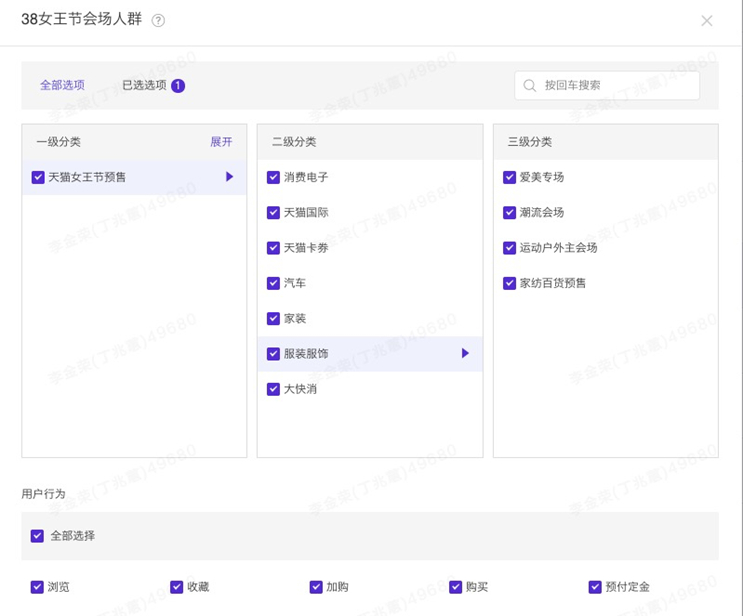Focus the 按回车搜索 search field

[x=607, y=85]
